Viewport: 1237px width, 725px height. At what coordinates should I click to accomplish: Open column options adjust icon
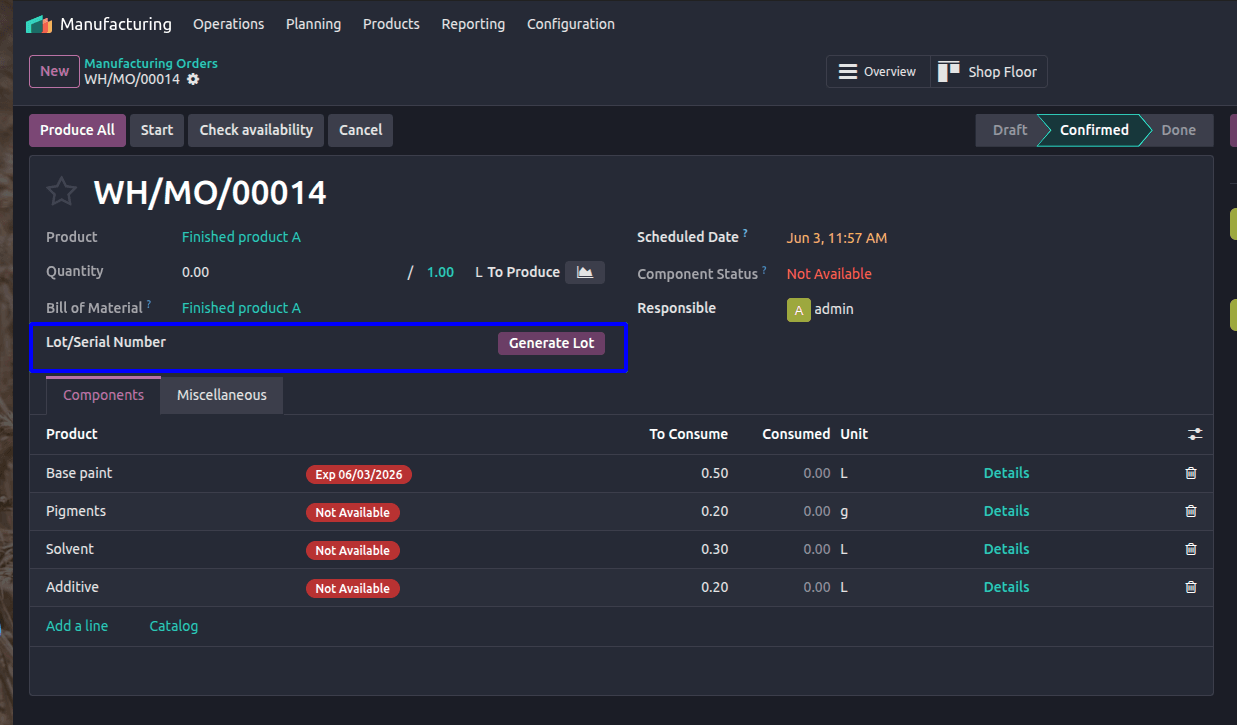coord(1195,434)
